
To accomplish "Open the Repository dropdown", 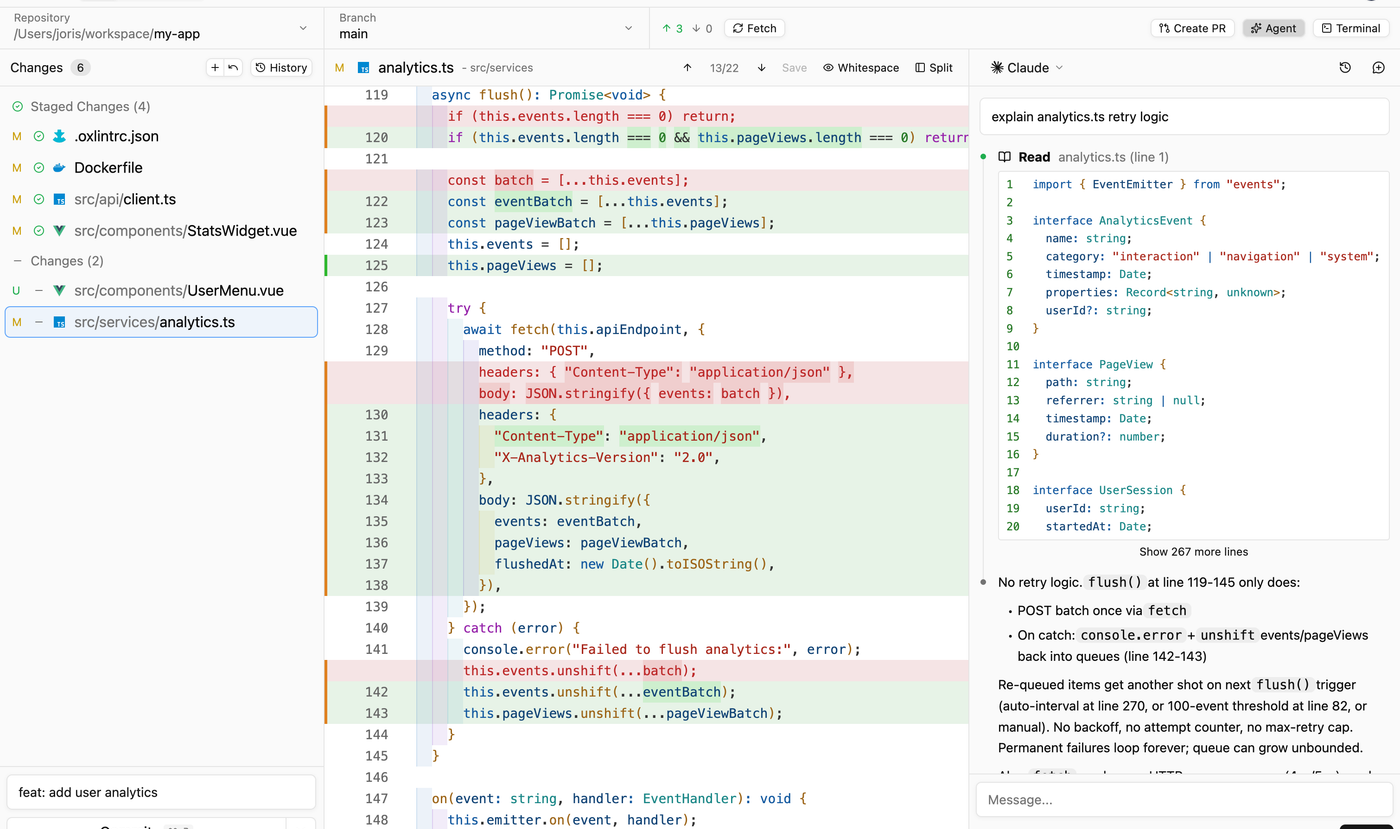I will (x=162, y=27).
